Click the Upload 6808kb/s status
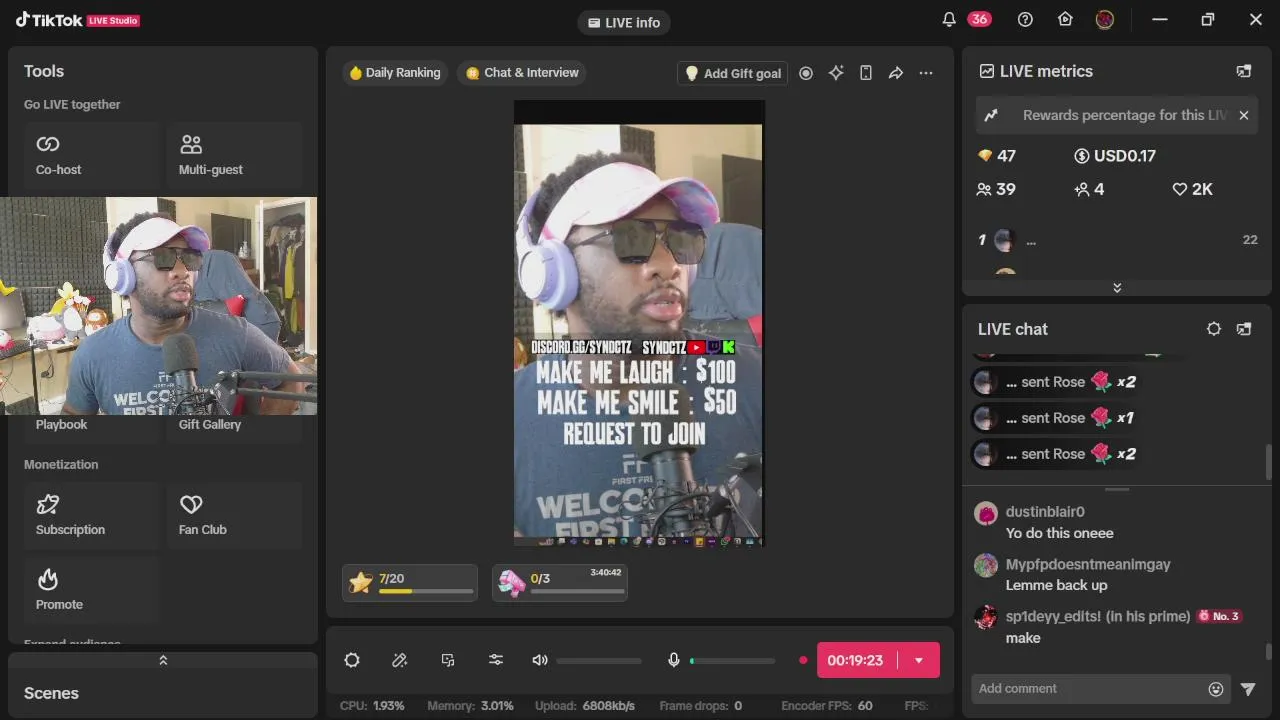 (x=585, y=706)
